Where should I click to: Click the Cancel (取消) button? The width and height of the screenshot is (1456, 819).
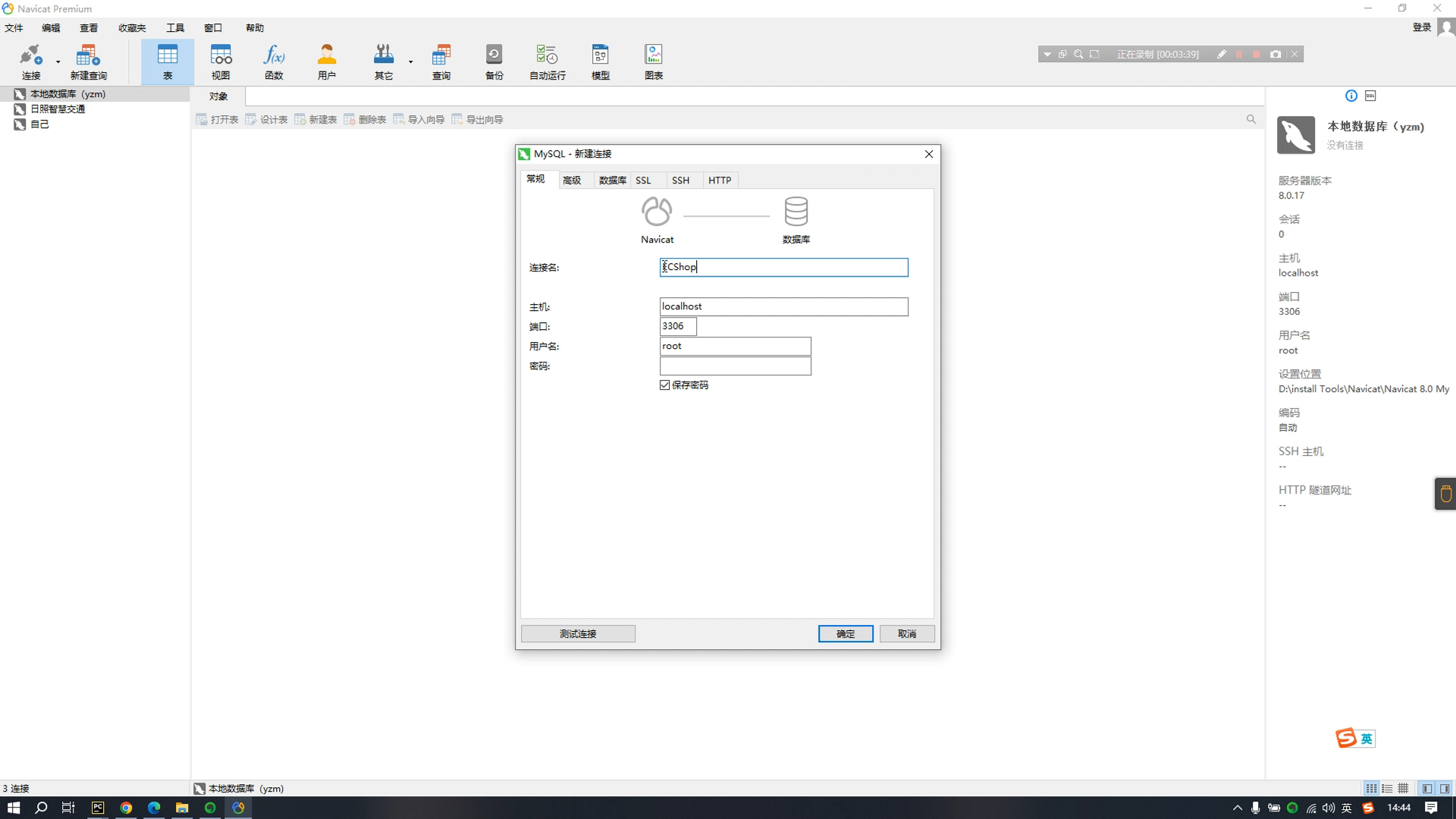coord(907,634)
